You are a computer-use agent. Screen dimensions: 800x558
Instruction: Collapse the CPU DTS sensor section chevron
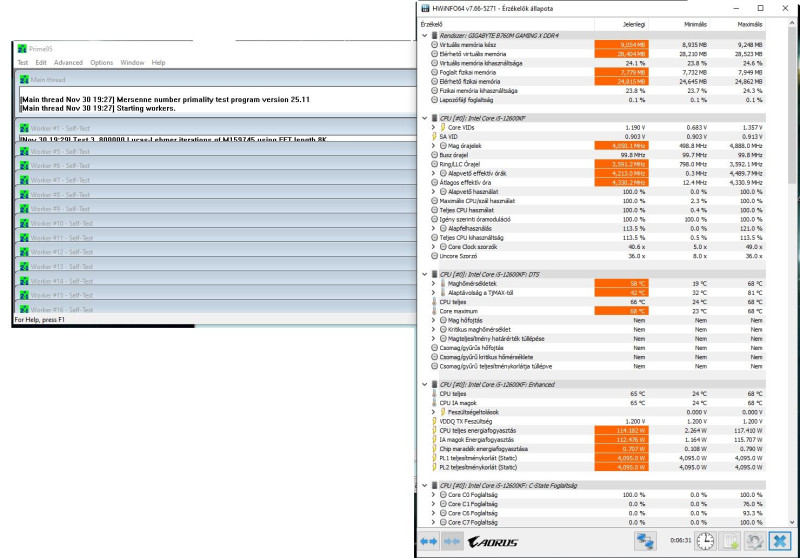click(424, 274)
